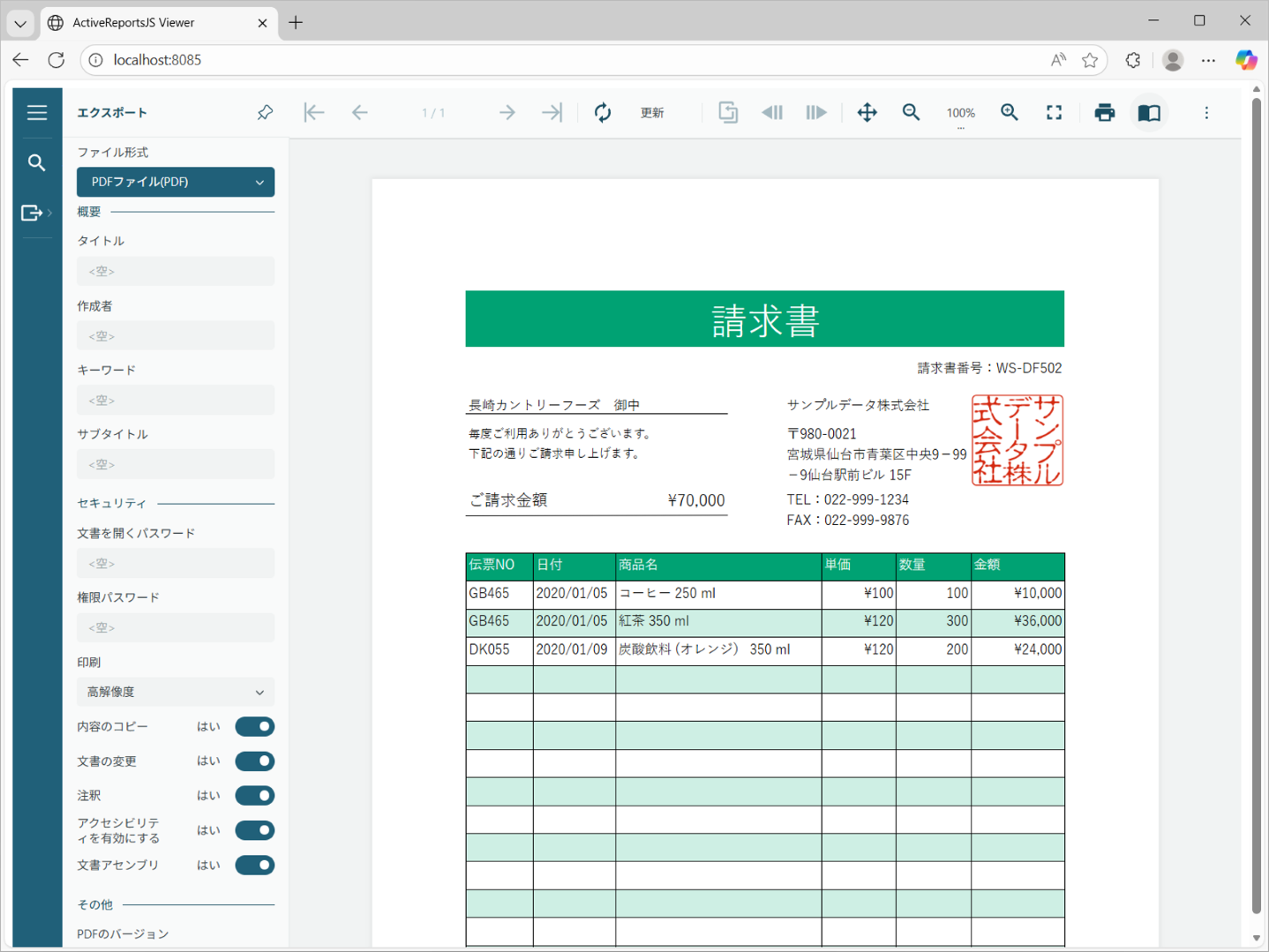Open the ファイル形式 PDF dropdown
This screenshot has width=1269, height=952.
point(176,182)
